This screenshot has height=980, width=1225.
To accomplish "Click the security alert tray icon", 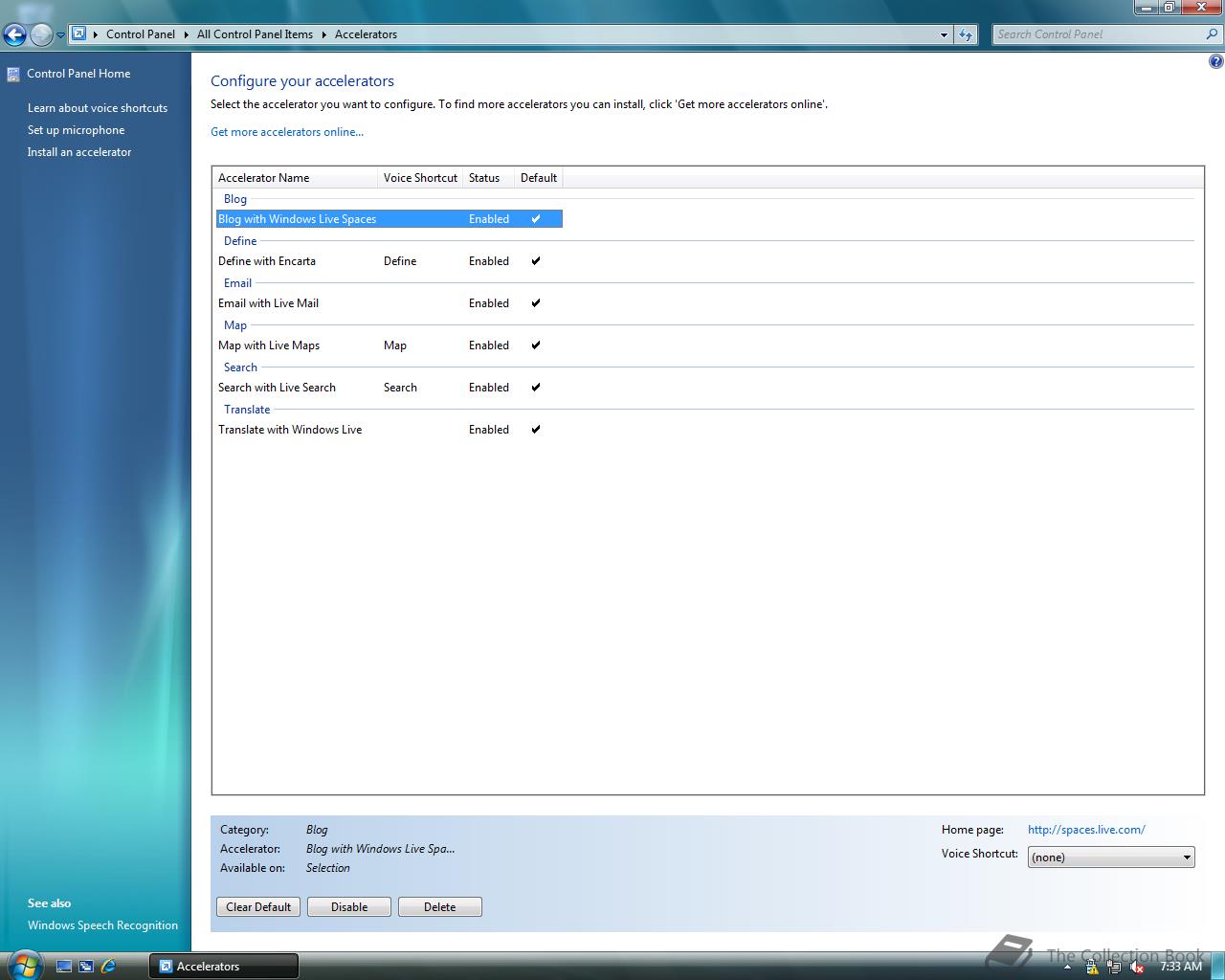I will pos(1093,967).
